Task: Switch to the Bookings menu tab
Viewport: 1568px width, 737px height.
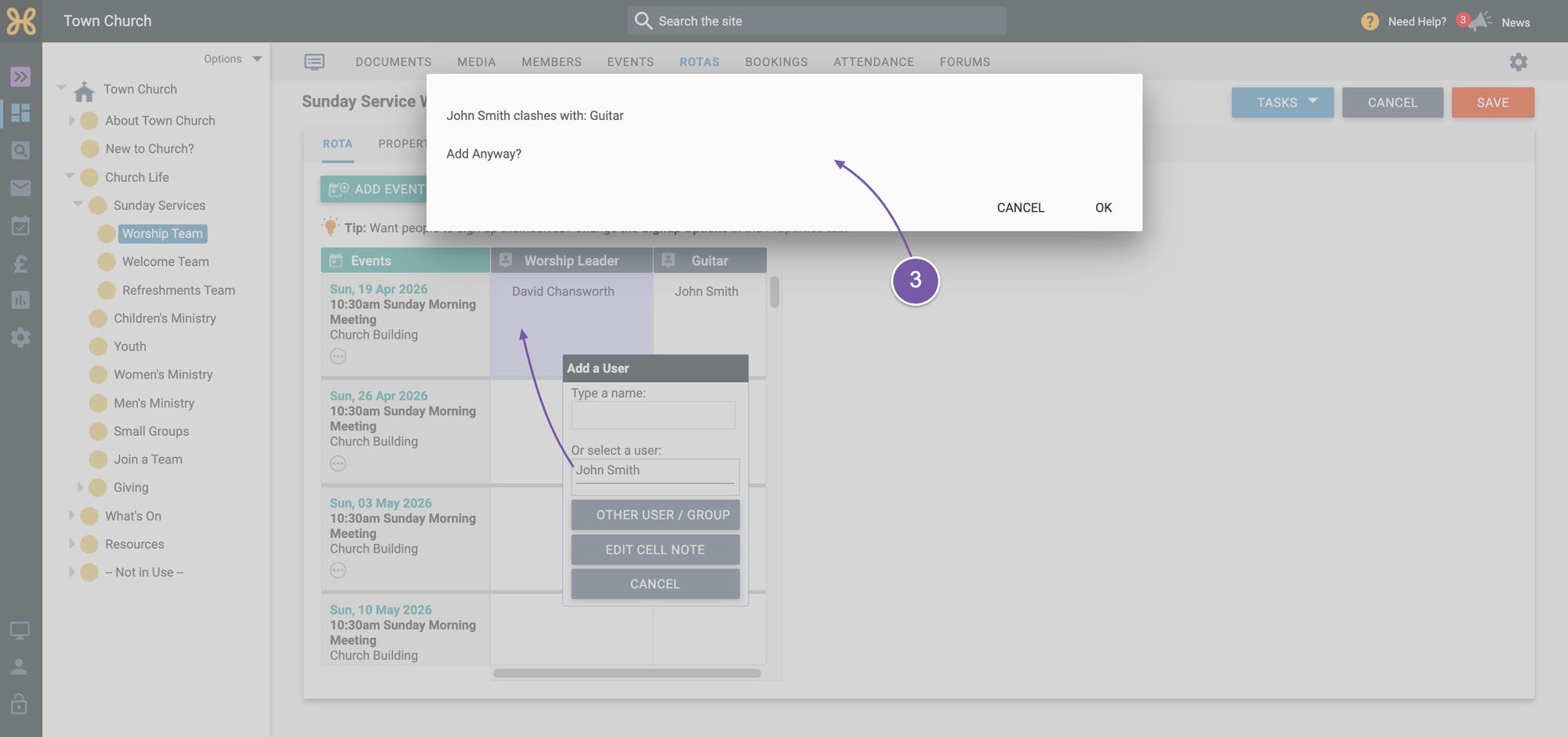Action: [x=776, y=62]
